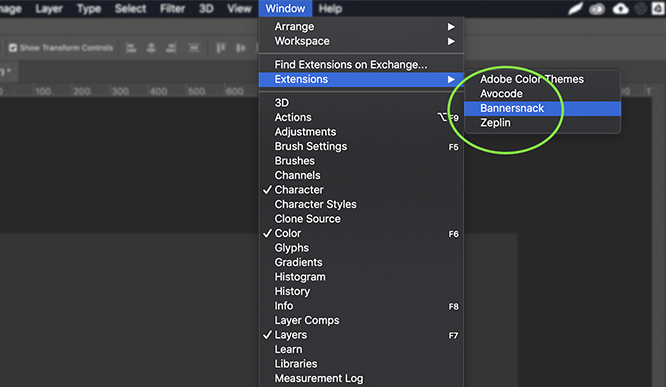Open the Select menu
The width and height of the screenshot is (666, 387).
tap(130, 8)
